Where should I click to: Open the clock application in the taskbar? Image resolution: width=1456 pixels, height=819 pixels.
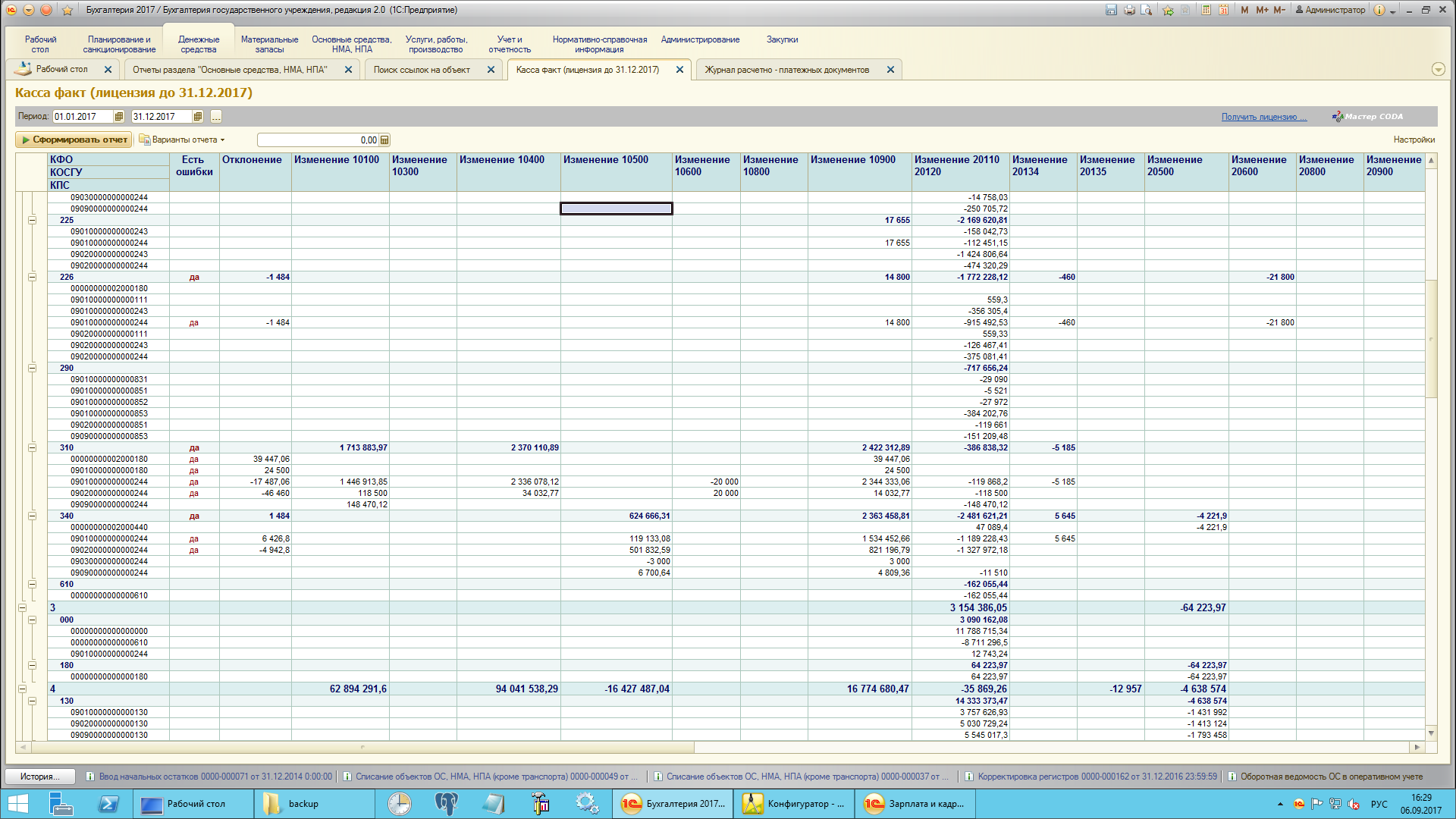click(x=399, y=804)
